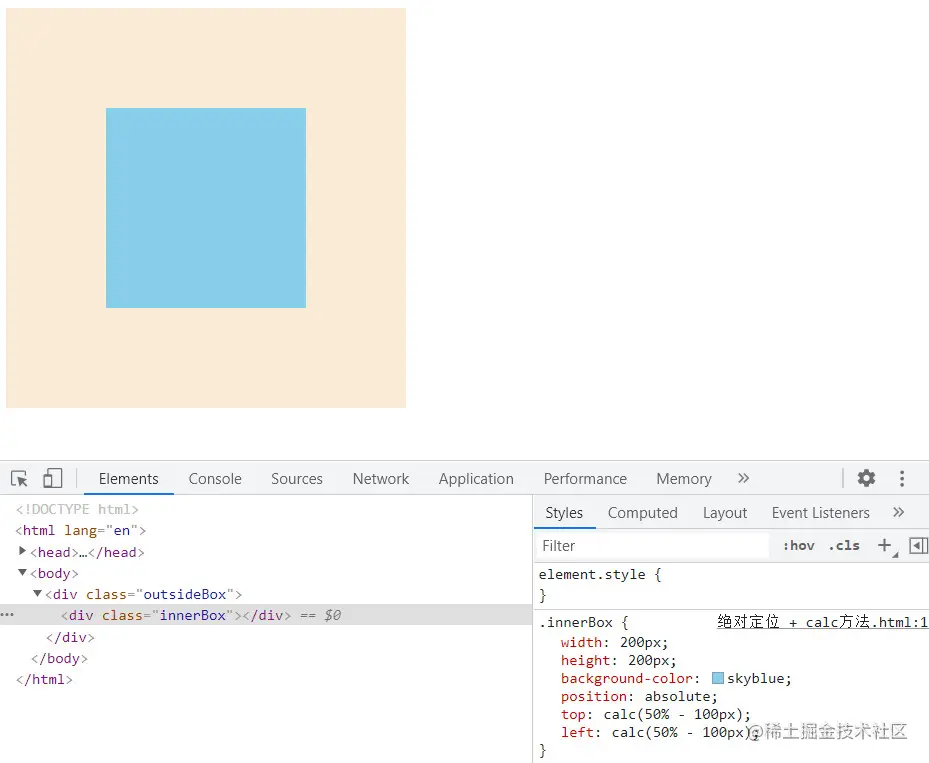Focus the styles Filter input field
Screen dimensions: 929x763
point(653,546)
